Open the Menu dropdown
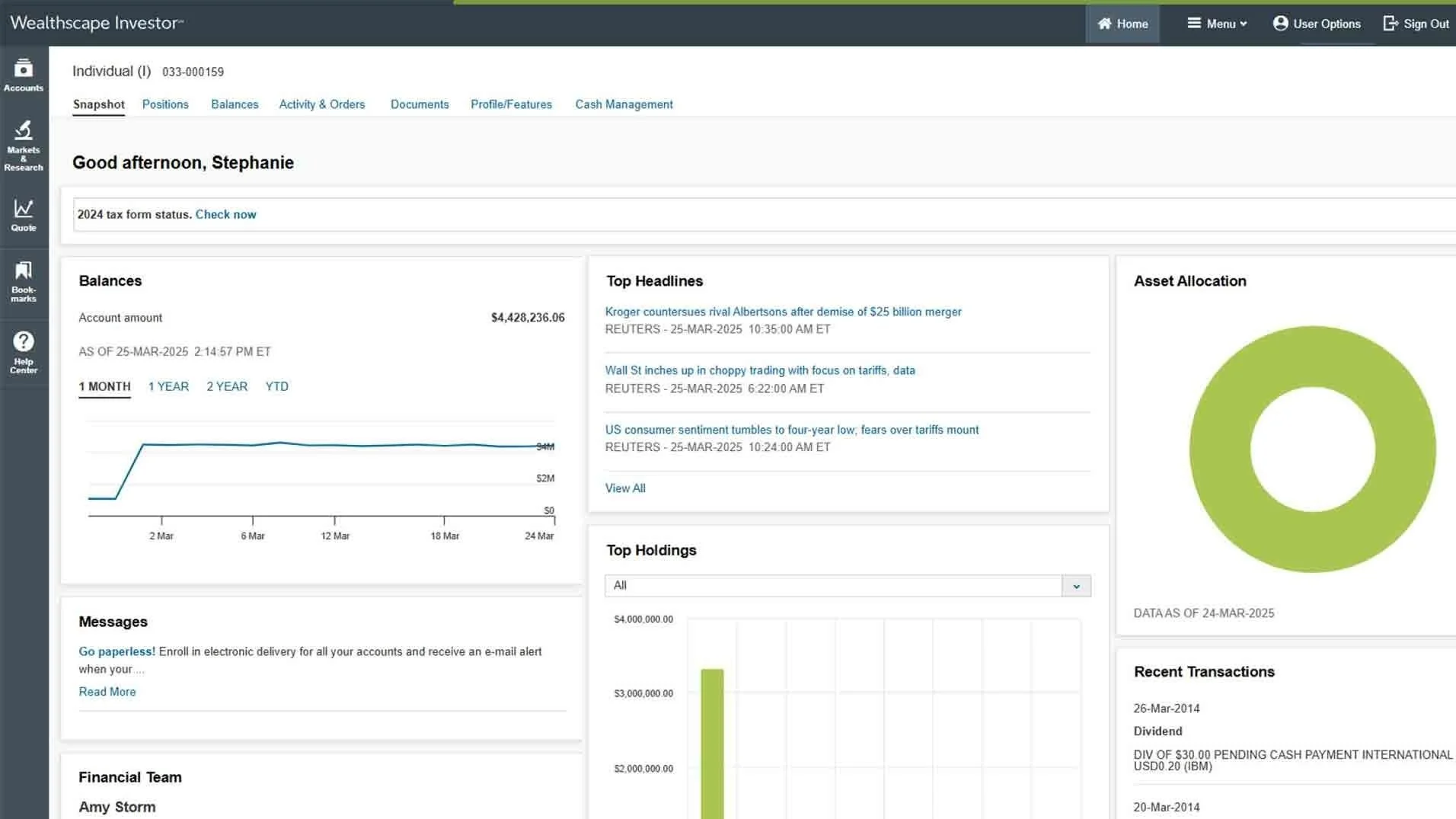The width and height of the screenshot is (1456, 819). (1217, 24)
